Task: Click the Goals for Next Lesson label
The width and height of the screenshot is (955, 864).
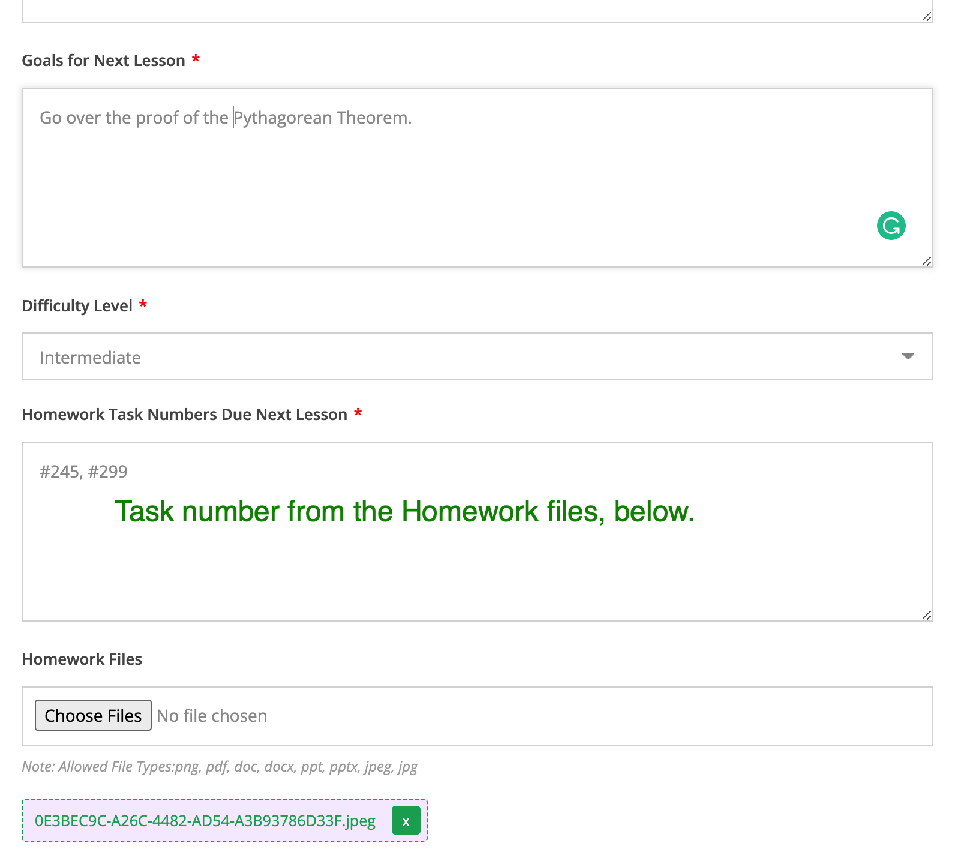Action: [x=103, y=61]
